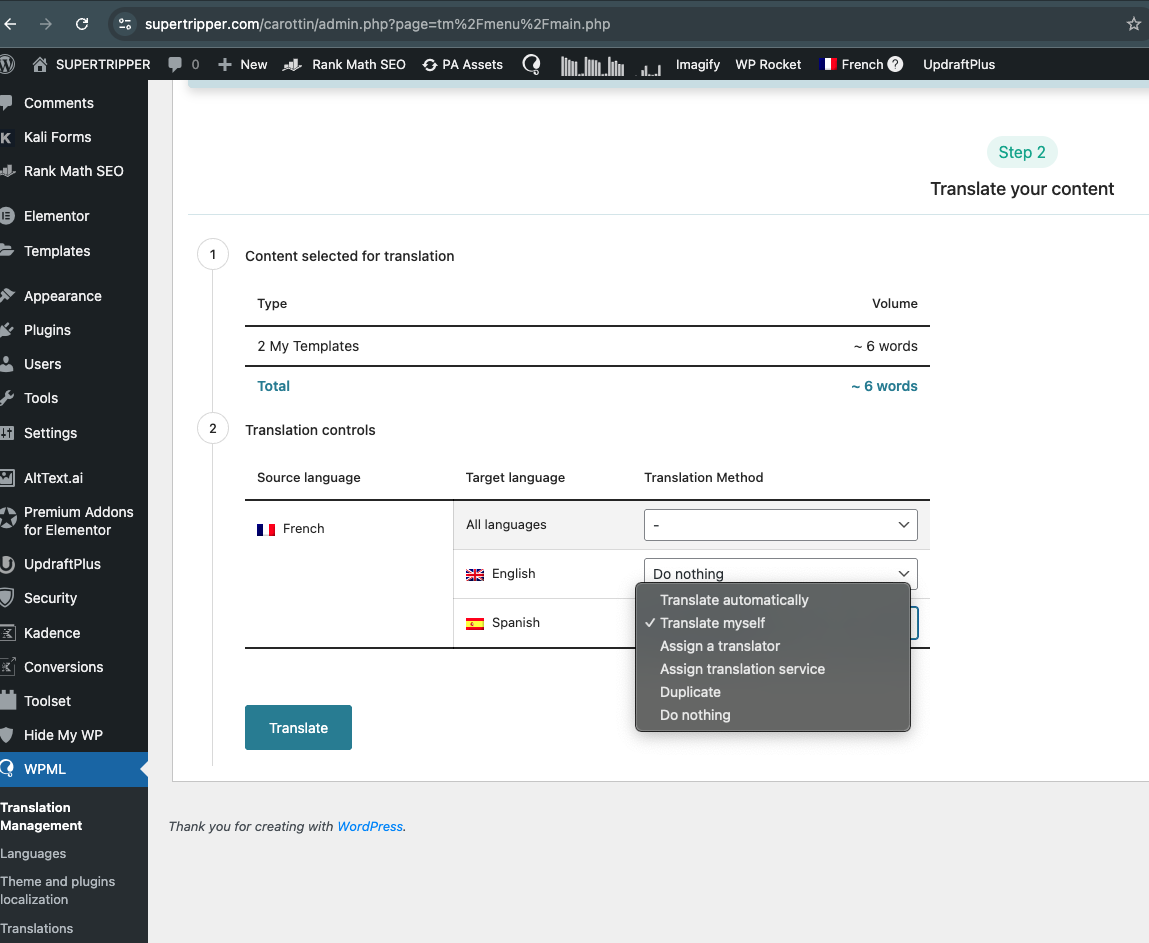Open Plugins icon in sidebar
Image resolution: width=1149 pixels, height=943 pixels.
7,330
